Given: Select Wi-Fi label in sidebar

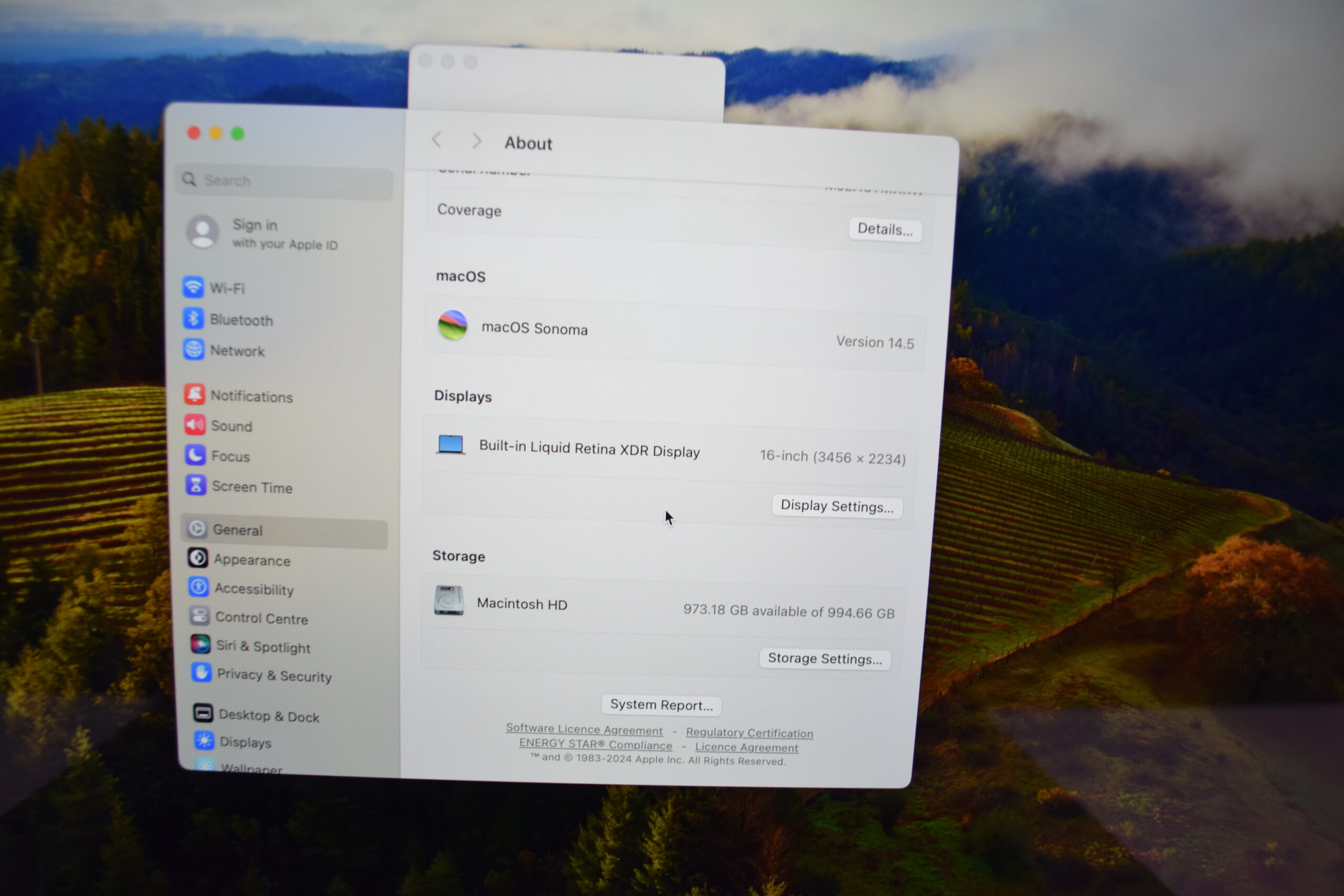Looking at the screenshot, I should pyautogui.click(x=227, y=289).
